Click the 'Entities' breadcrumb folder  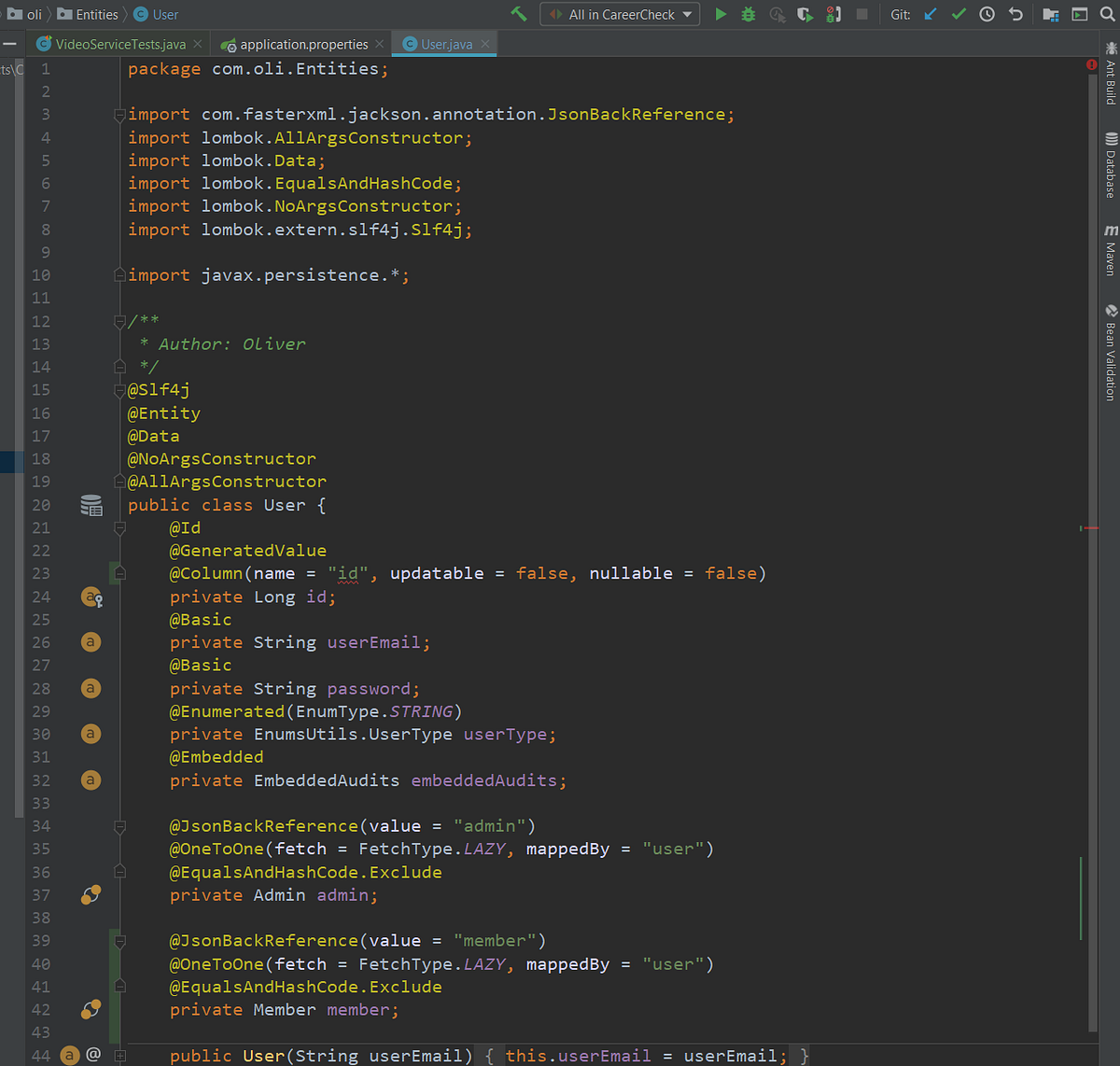click(x=88, y=14)
